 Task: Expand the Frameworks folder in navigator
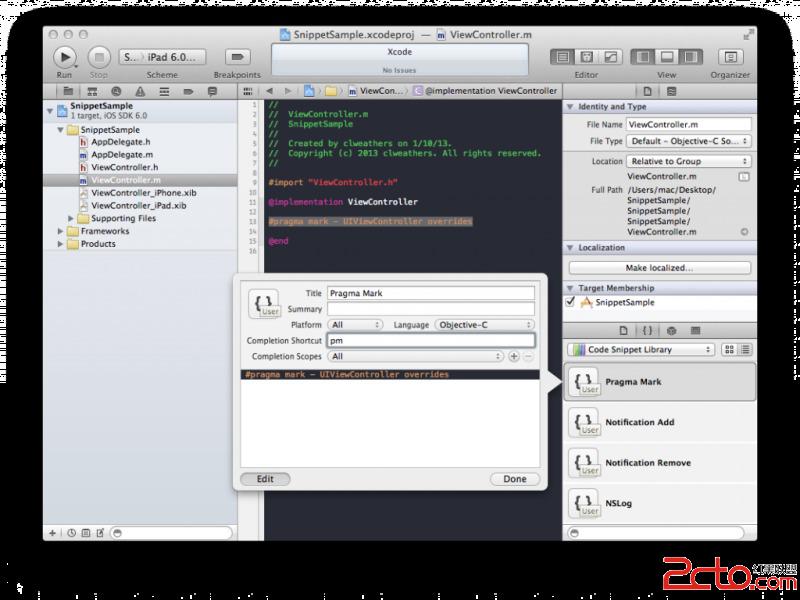(61, 231)
